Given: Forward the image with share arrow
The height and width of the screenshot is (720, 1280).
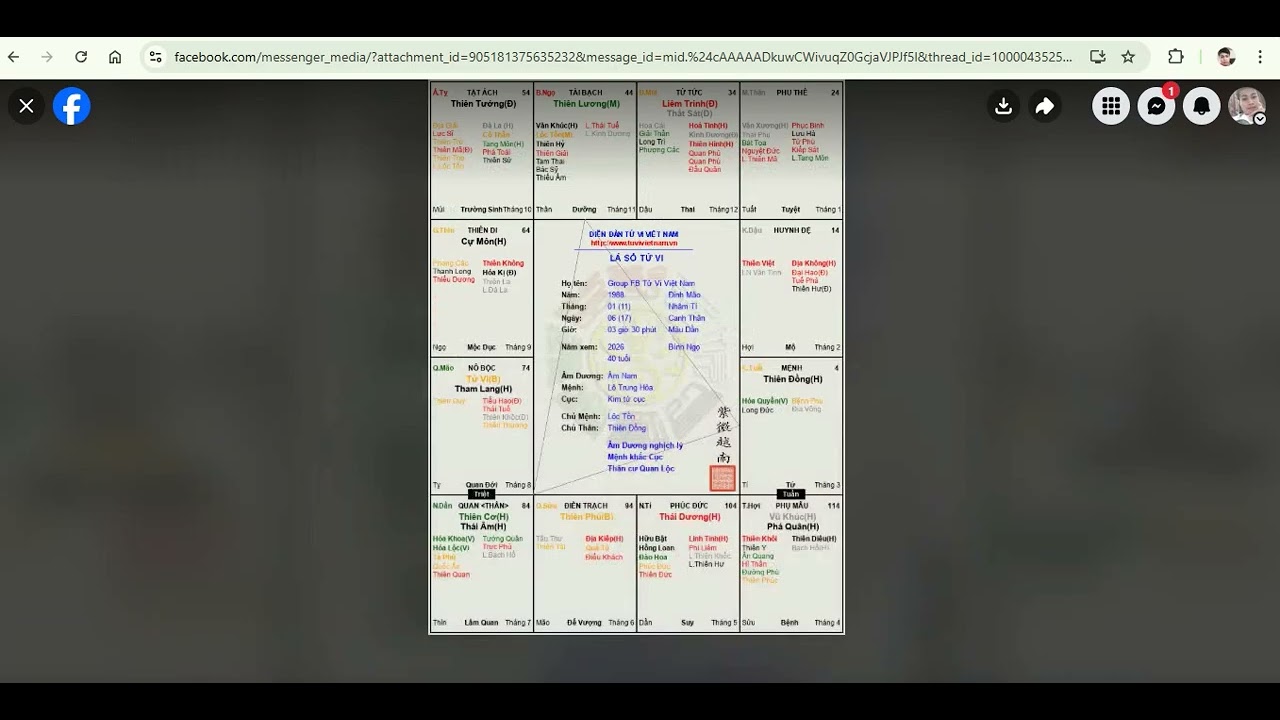Looking at the screenshot, I should [x=1044, y=106].
